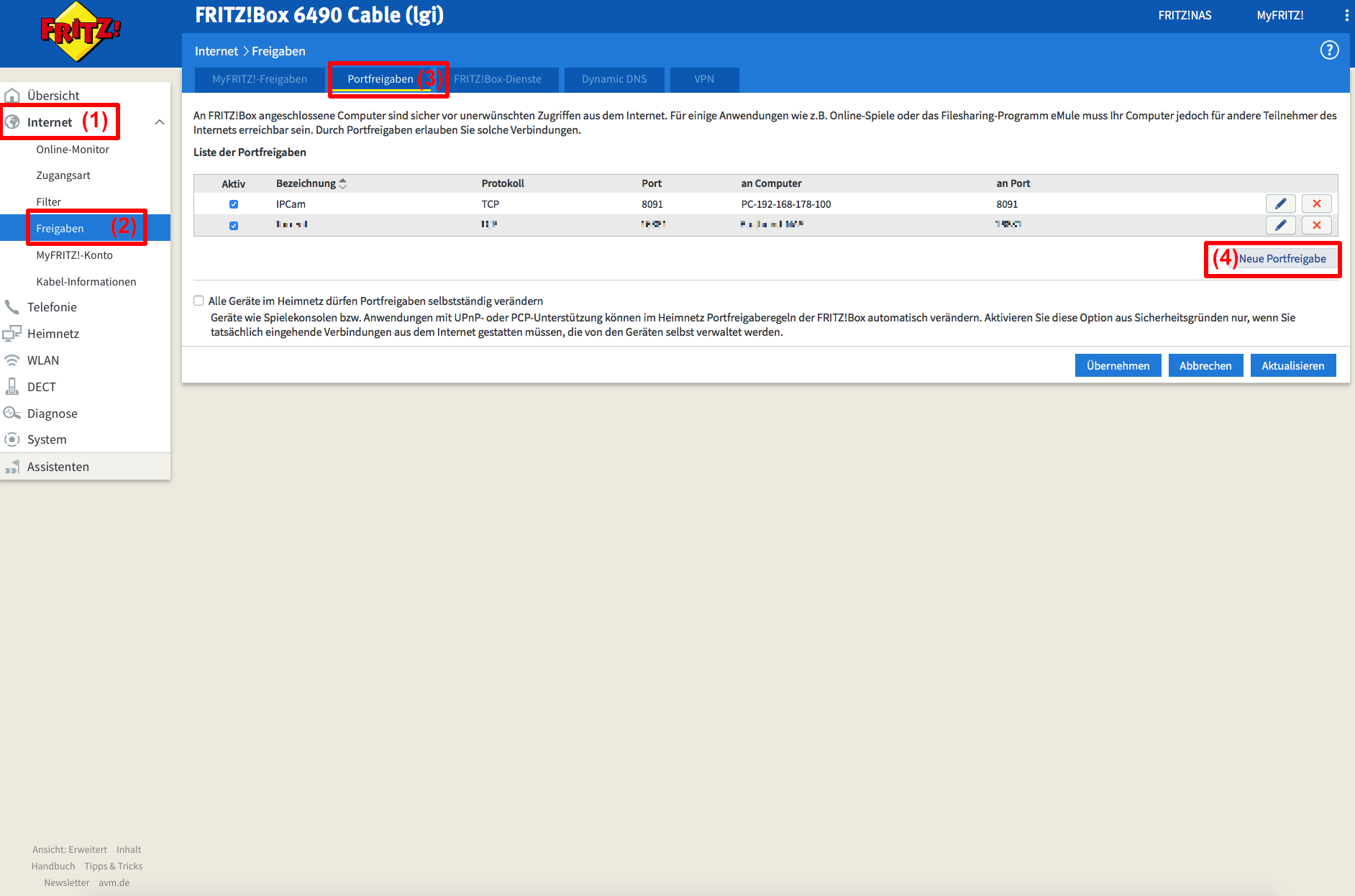Screen dimensions: 1355x896
Task: Switch to FRITZ!Box-Dienste tab
Action: point(498,79)
